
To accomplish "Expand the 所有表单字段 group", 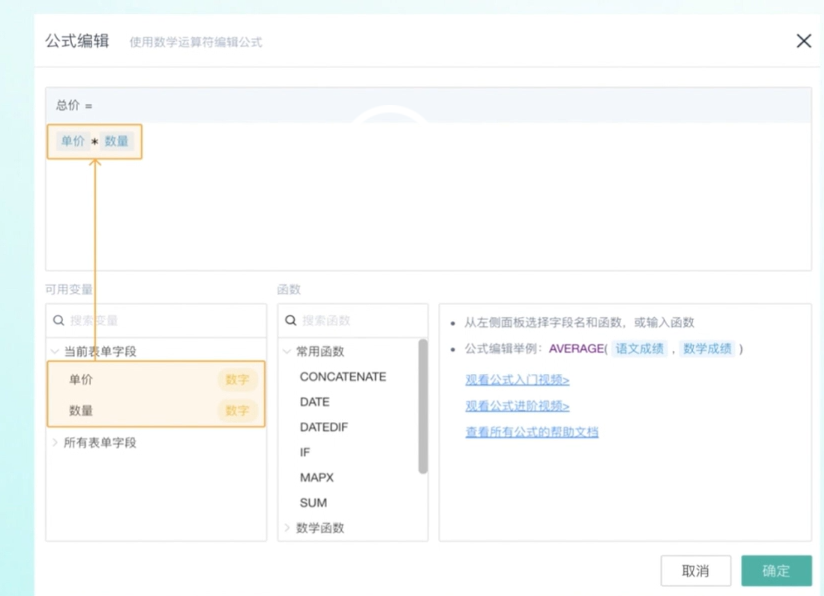I will pos(55,443).
